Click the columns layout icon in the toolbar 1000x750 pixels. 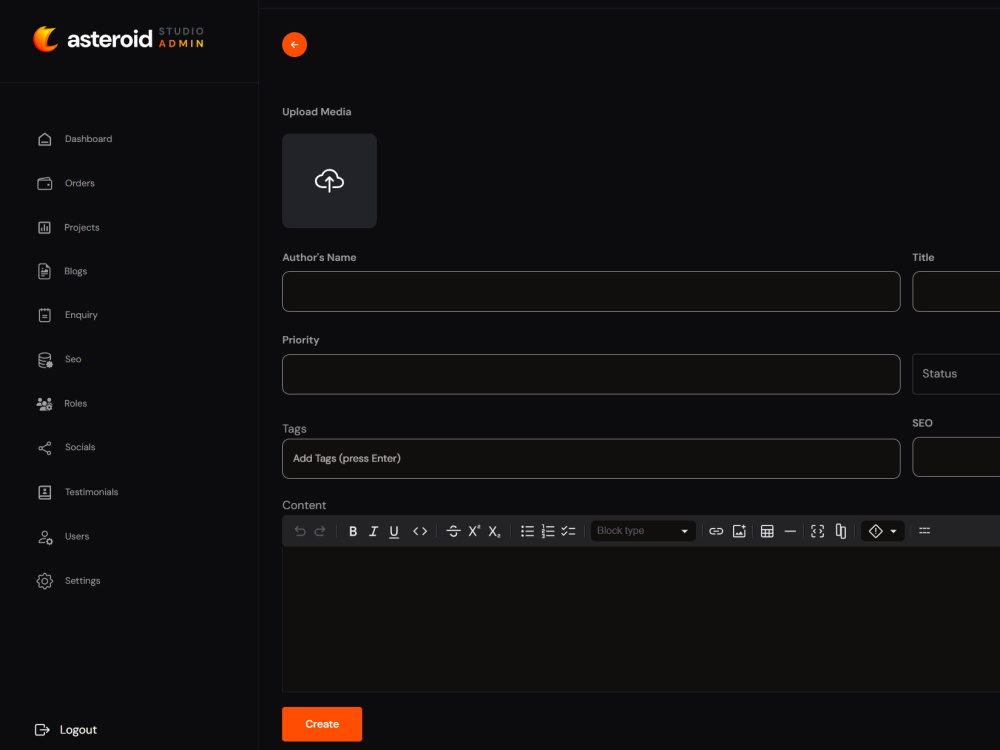(x=841, y=531)
